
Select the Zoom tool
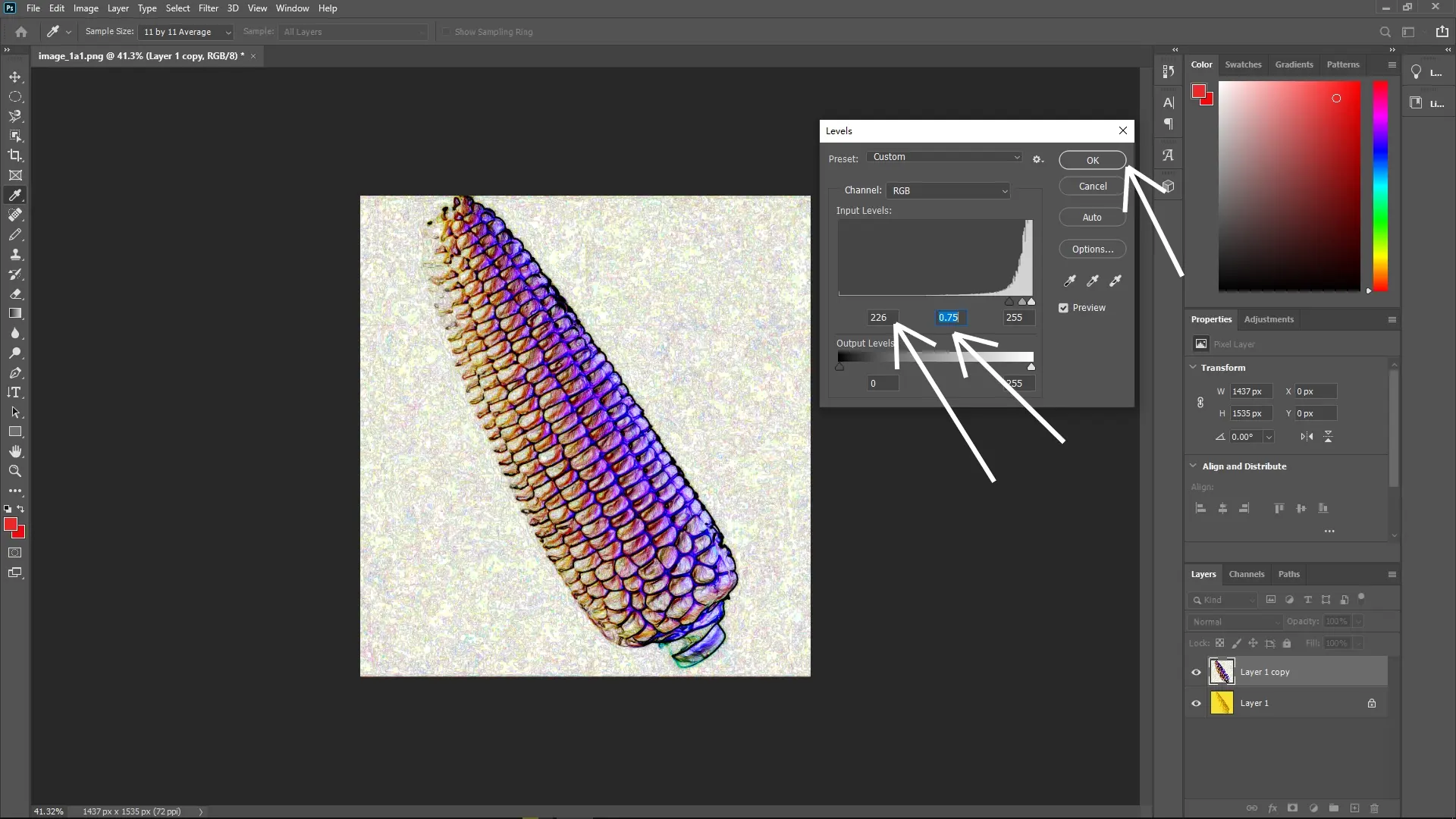[15, 471]
